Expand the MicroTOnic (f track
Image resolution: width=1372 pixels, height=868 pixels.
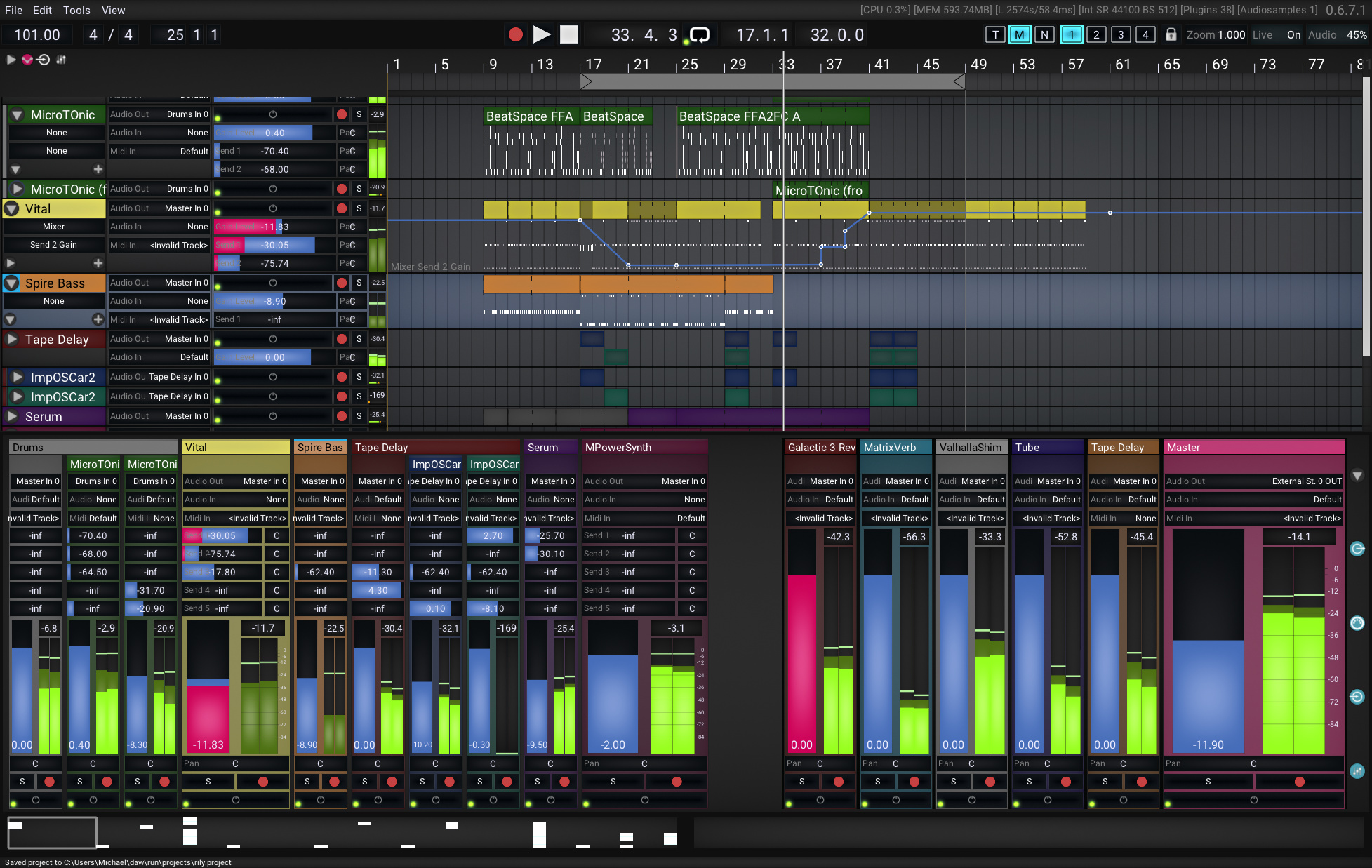coord(18,189)
